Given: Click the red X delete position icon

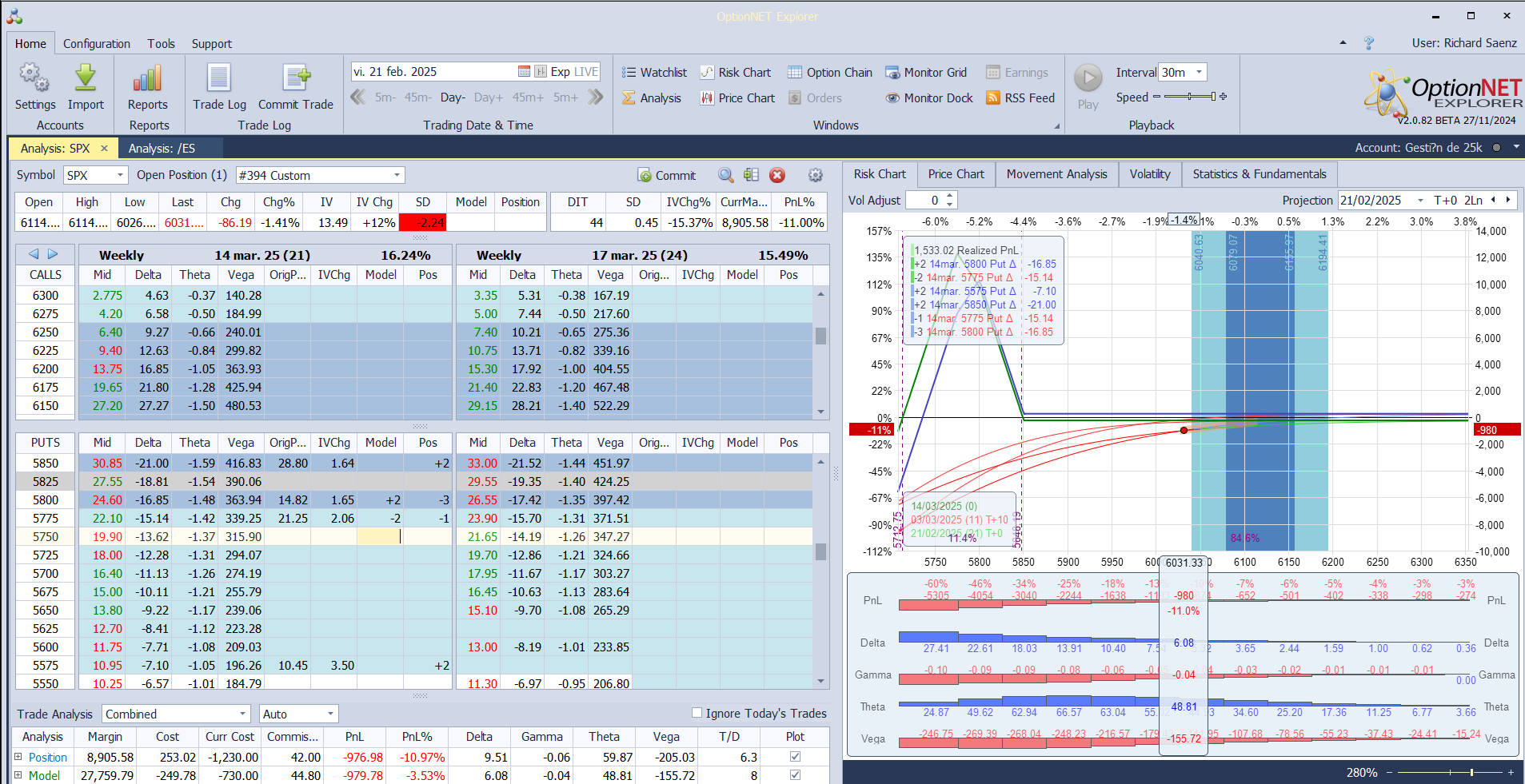Looking at the screenshot, I should [777, 176].
